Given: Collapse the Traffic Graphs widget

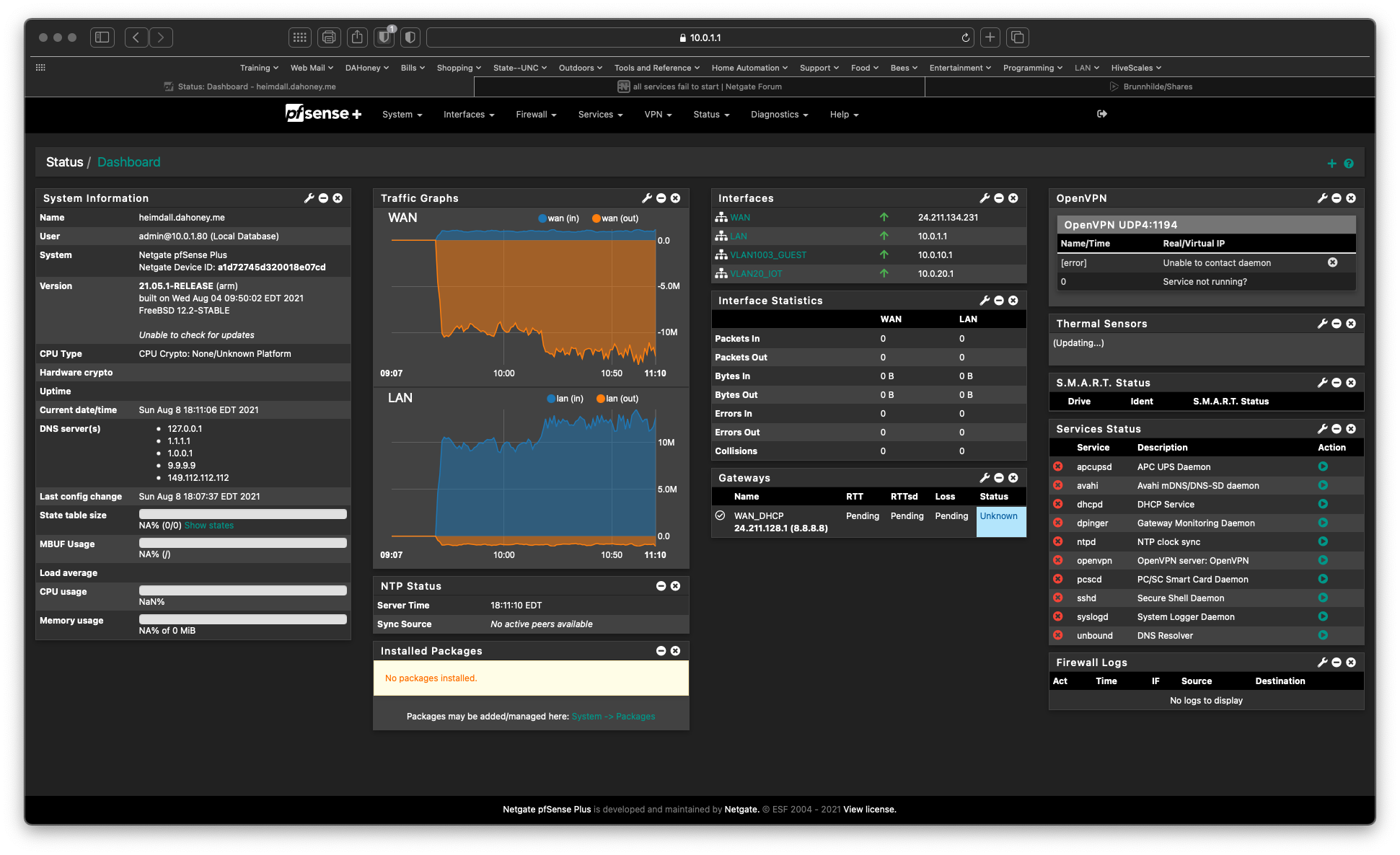Looking at the screenshot, I should (661, 198).
